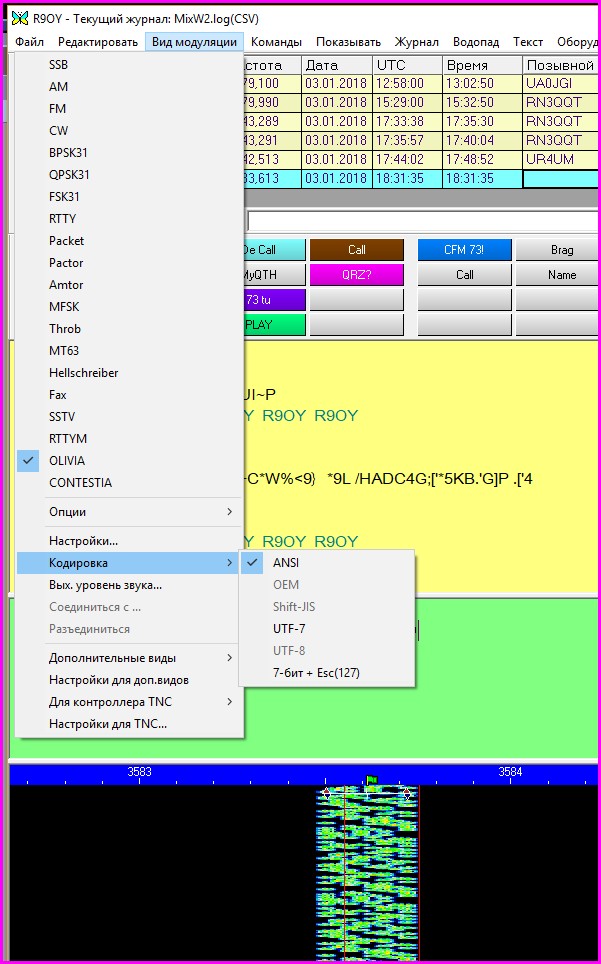Select UTF-7 encoding
The height and width of the screenshot is (964, 601).
291,629
